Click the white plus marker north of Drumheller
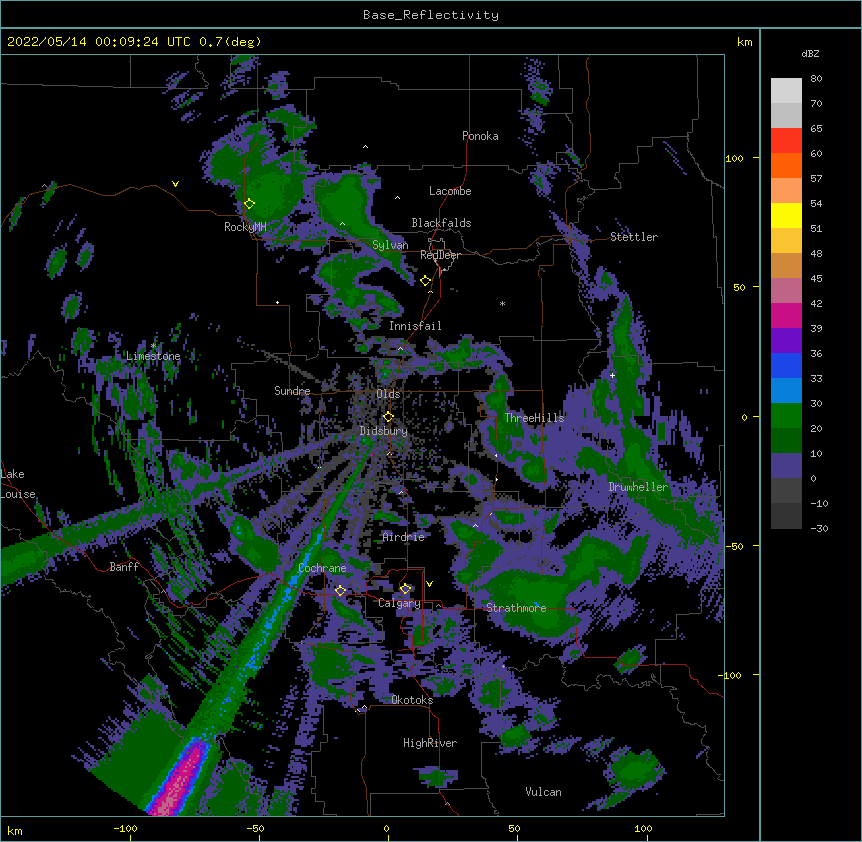Viewport: 862px width, 842px height. [x=612, y=375]
